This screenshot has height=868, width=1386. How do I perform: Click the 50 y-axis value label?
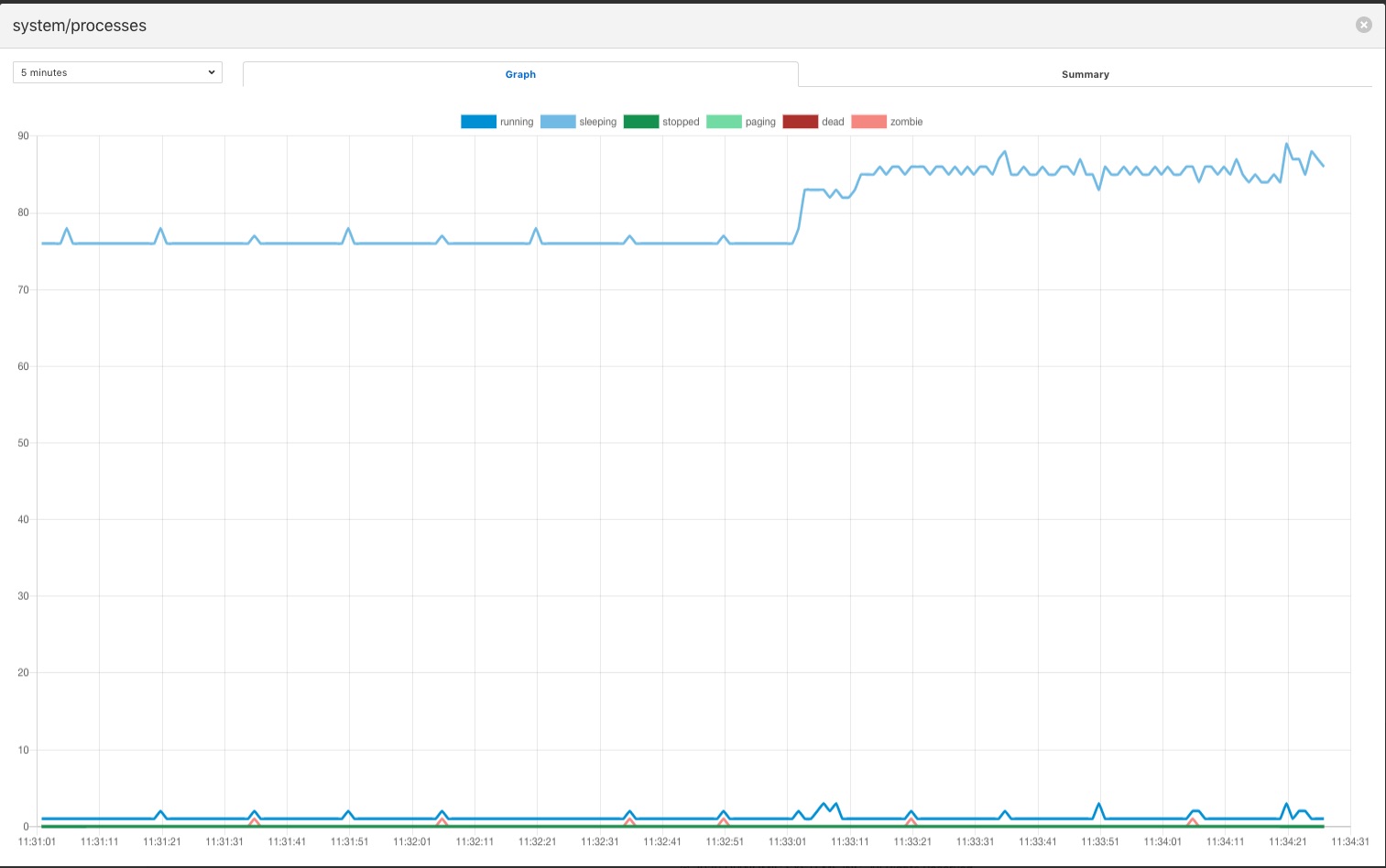tap(23, 442)
